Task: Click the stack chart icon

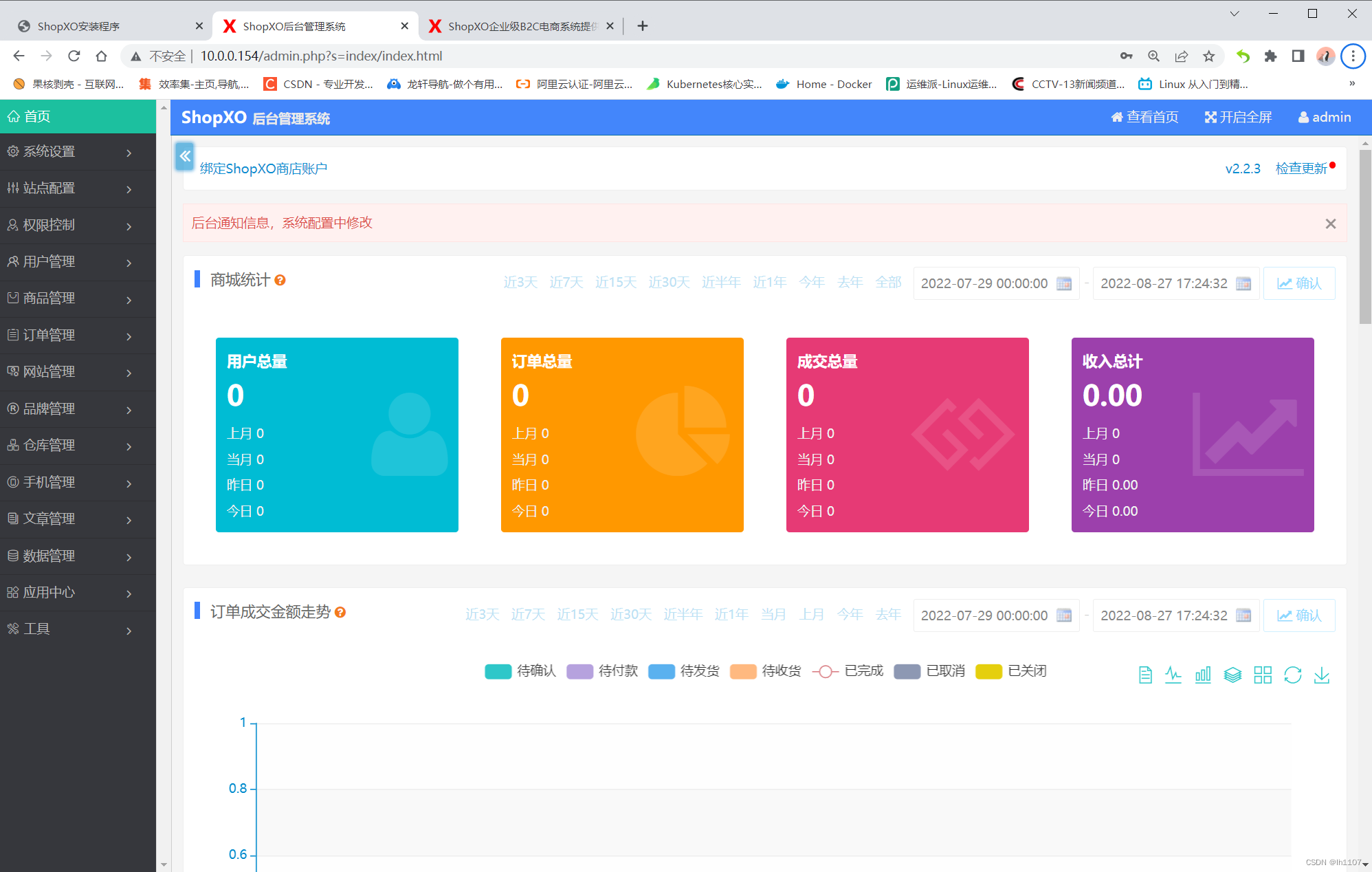Action: 1233,675
